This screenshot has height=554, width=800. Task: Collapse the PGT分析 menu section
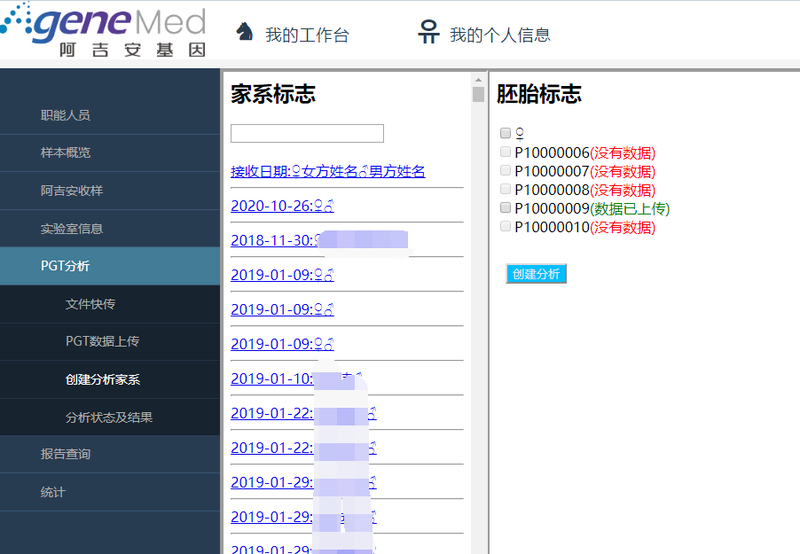point(110,266)
